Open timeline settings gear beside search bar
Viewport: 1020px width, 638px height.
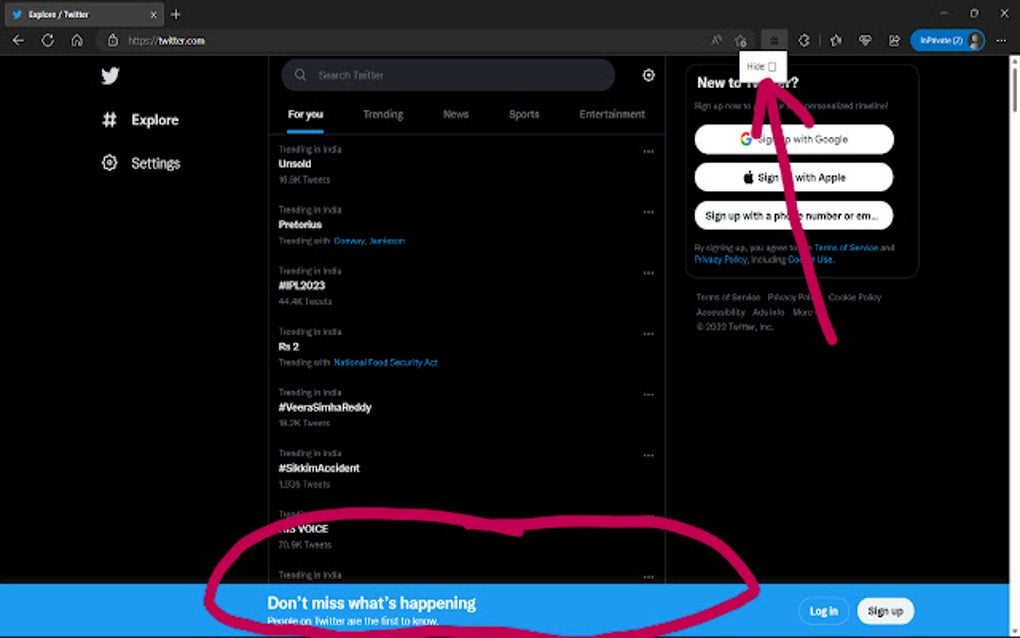pyautogui.click(x=648, y=74)
